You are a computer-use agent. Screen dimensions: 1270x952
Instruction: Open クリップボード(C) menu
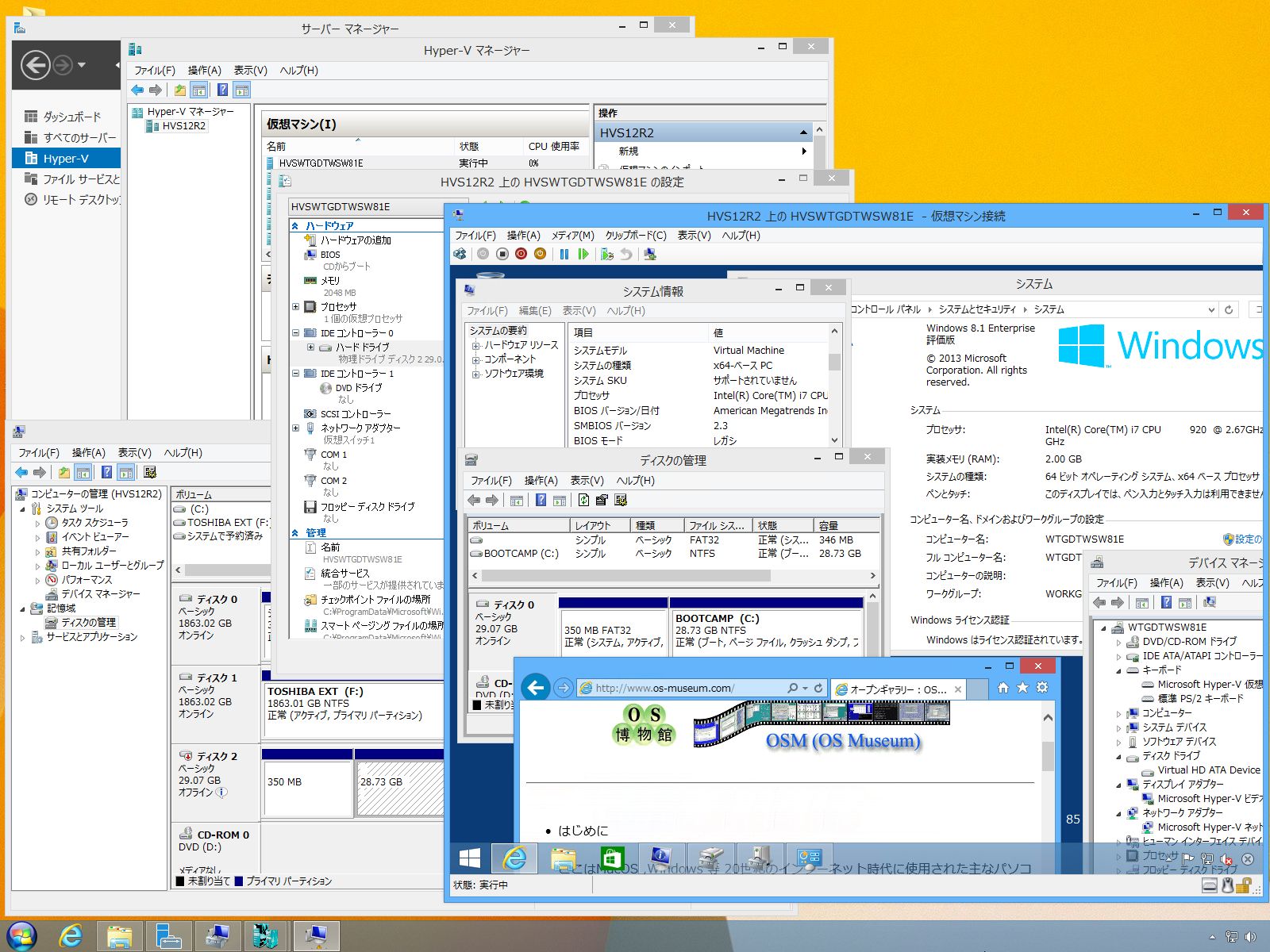[635, 236]
